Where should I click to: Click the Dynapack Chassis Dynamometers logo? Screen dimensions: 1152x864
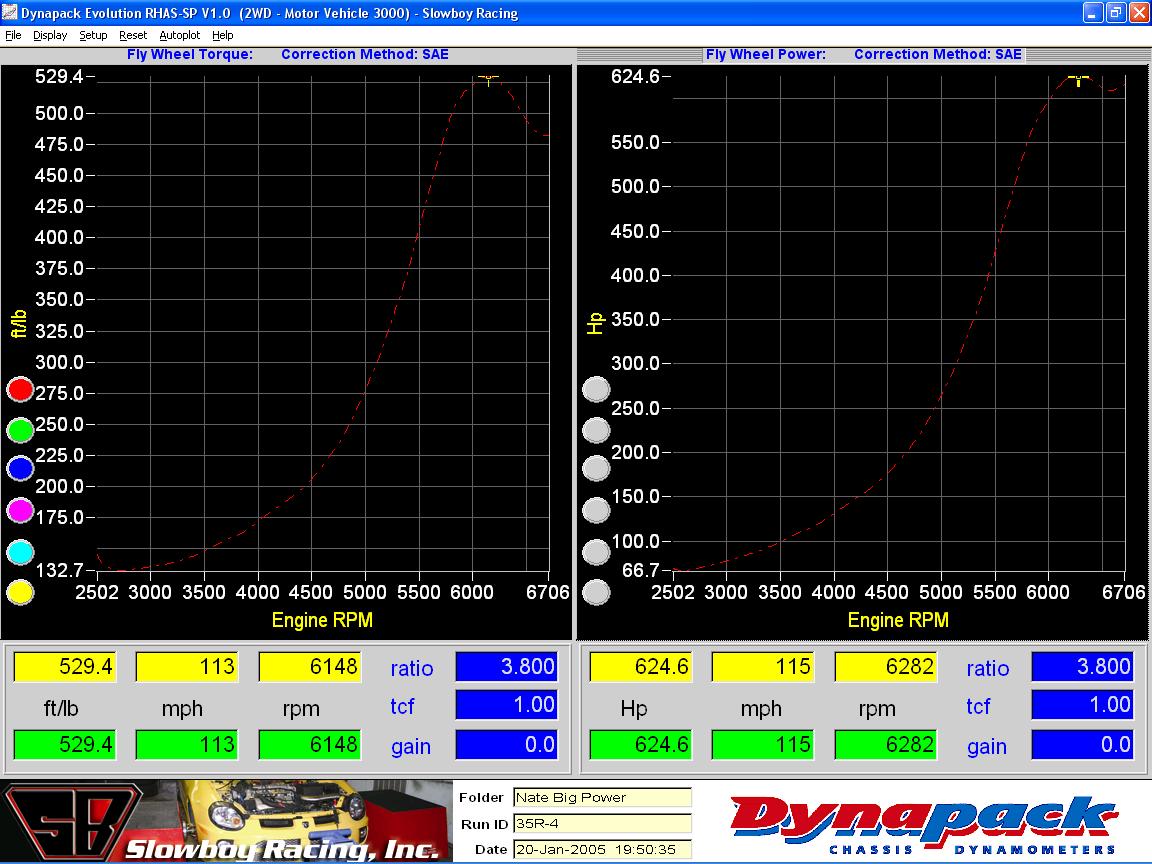(924, 824)
